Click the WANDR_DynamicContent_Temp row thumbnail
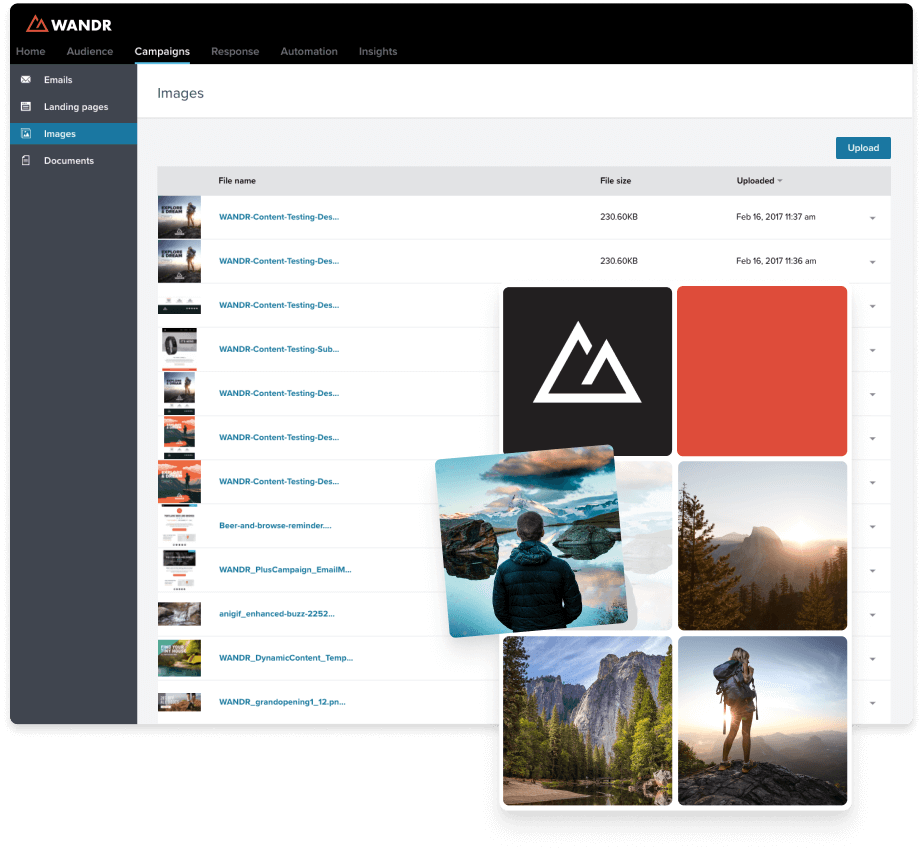The width and height of the screenshot is (923, 853). pyautogui.click(x=179, y=658)
